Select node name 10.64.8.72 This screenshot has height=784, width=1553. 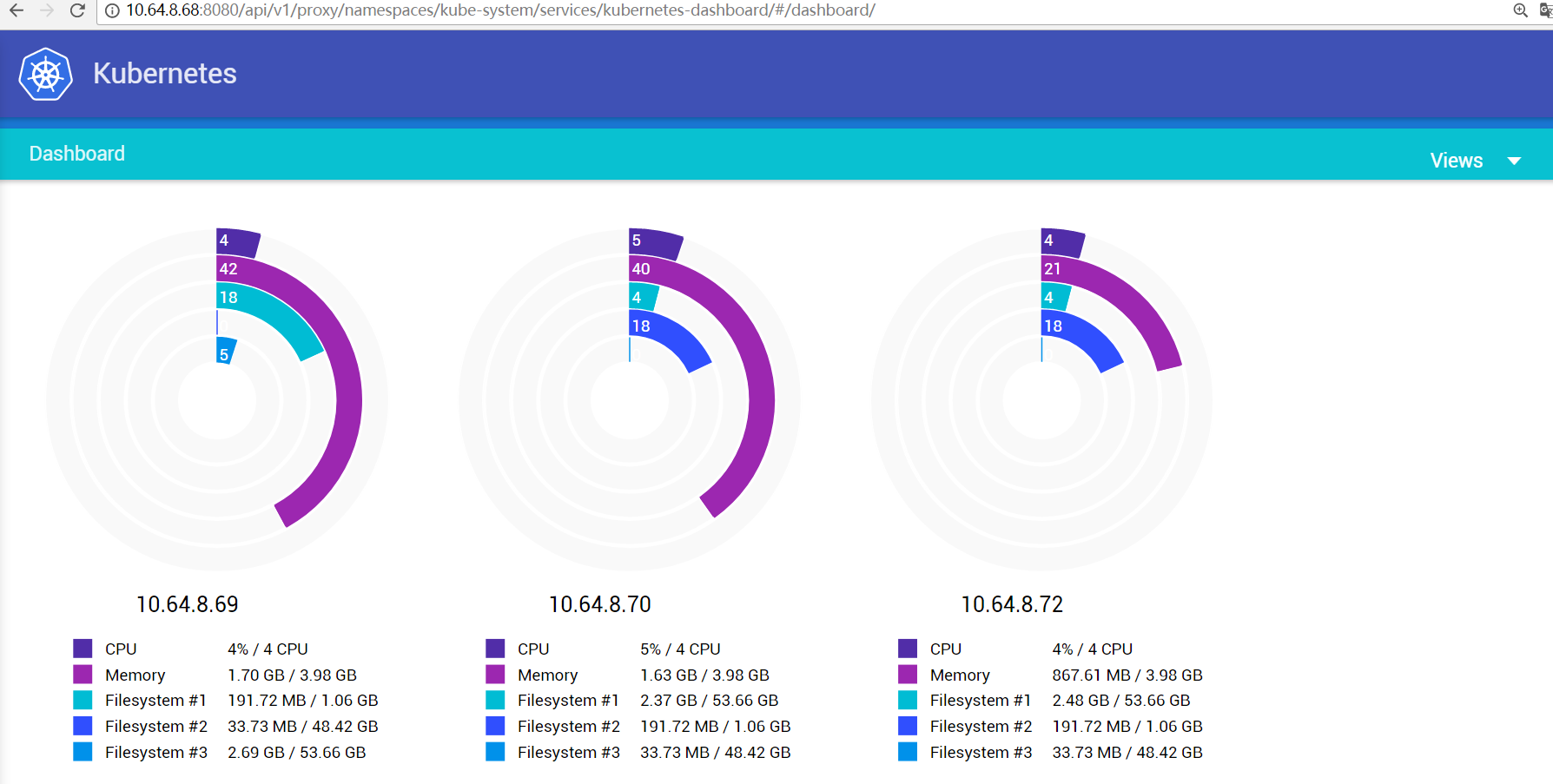pos(1013,604)
